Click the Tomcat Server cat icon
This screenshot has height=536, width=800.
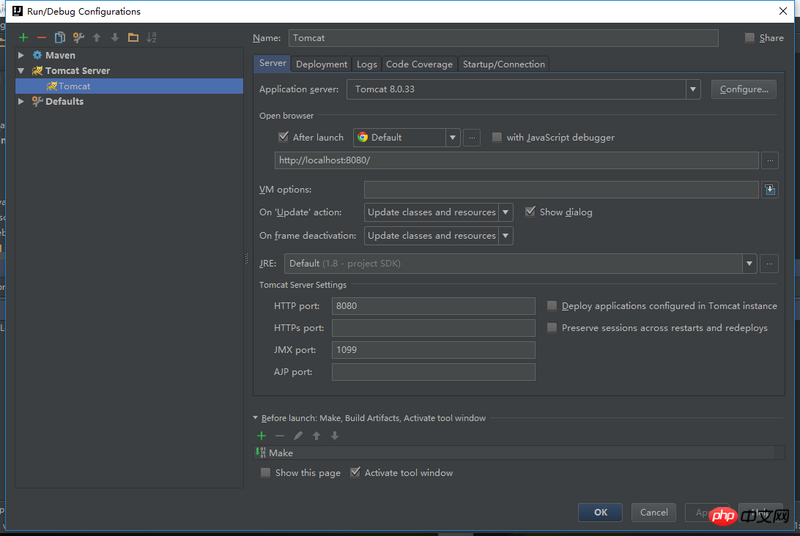tap(37, 70)
